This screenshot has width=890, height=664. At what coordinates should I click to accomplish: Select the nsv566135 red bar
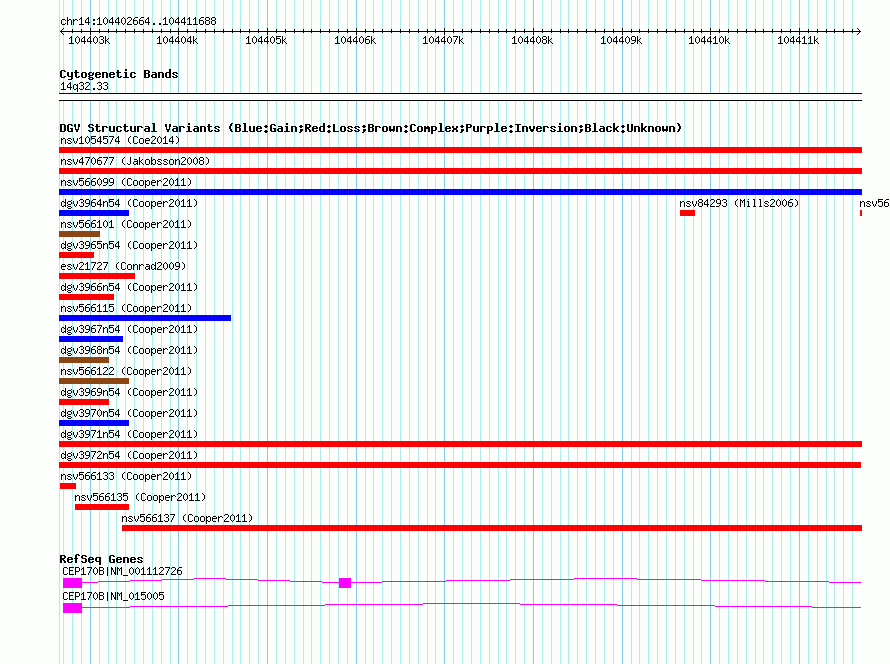102,507
